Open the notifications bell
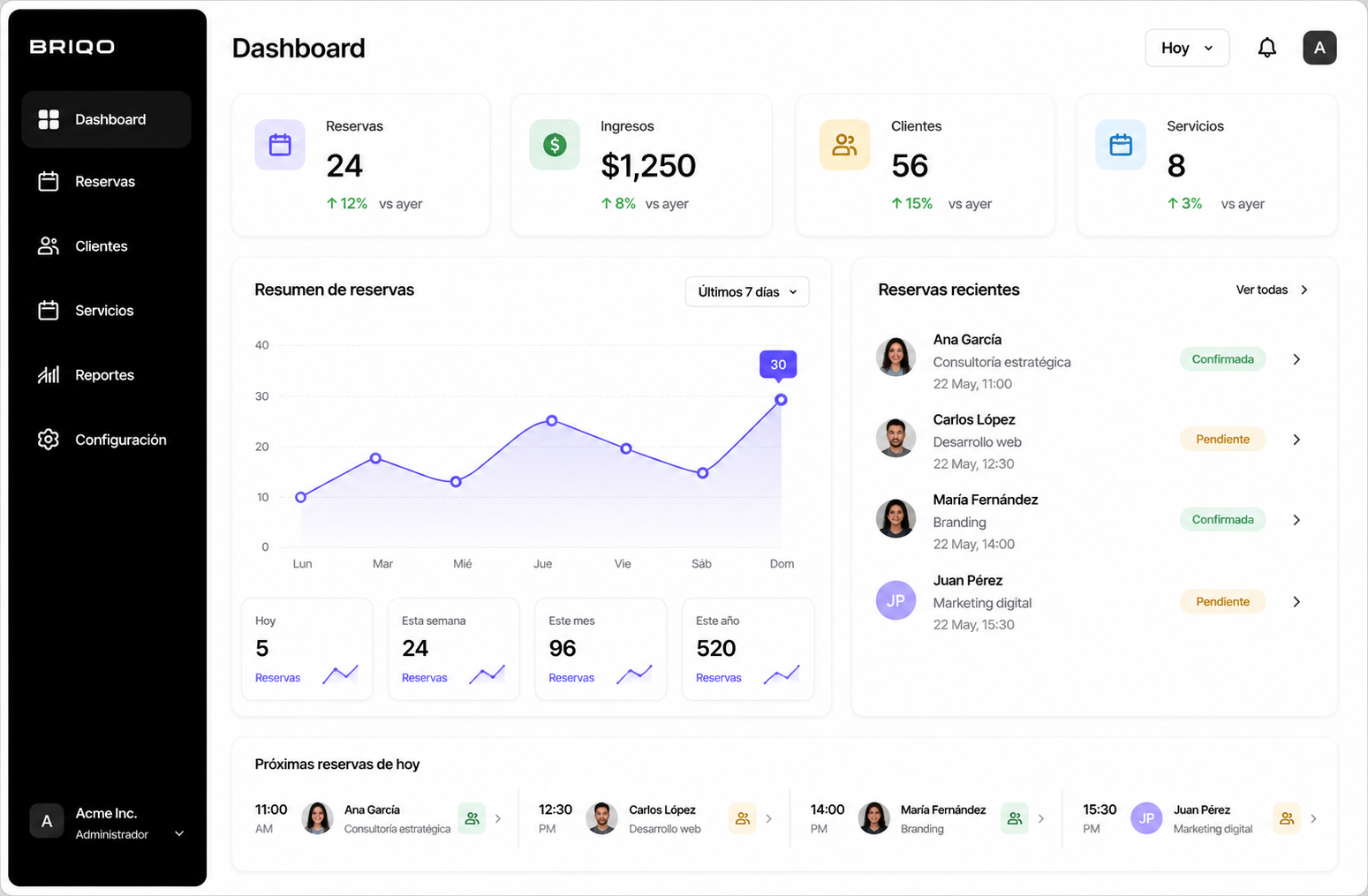This screenshot has width=1368, height=896. click(x=1266, y=48)
